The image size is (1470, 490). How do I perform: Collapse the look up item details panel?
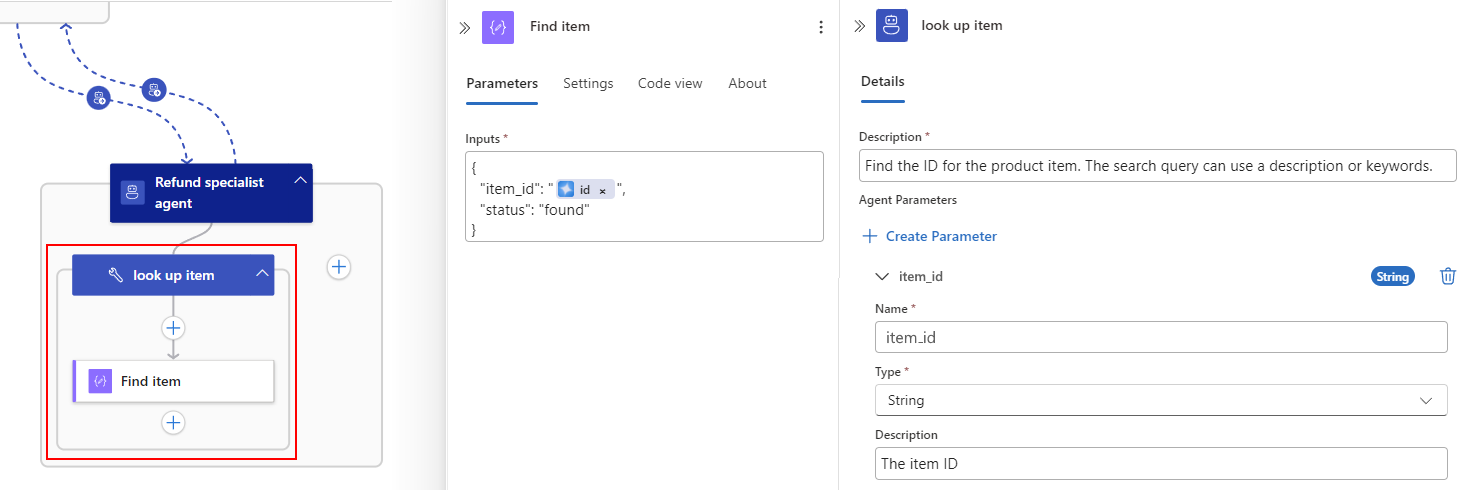click(x=859, y=26)
